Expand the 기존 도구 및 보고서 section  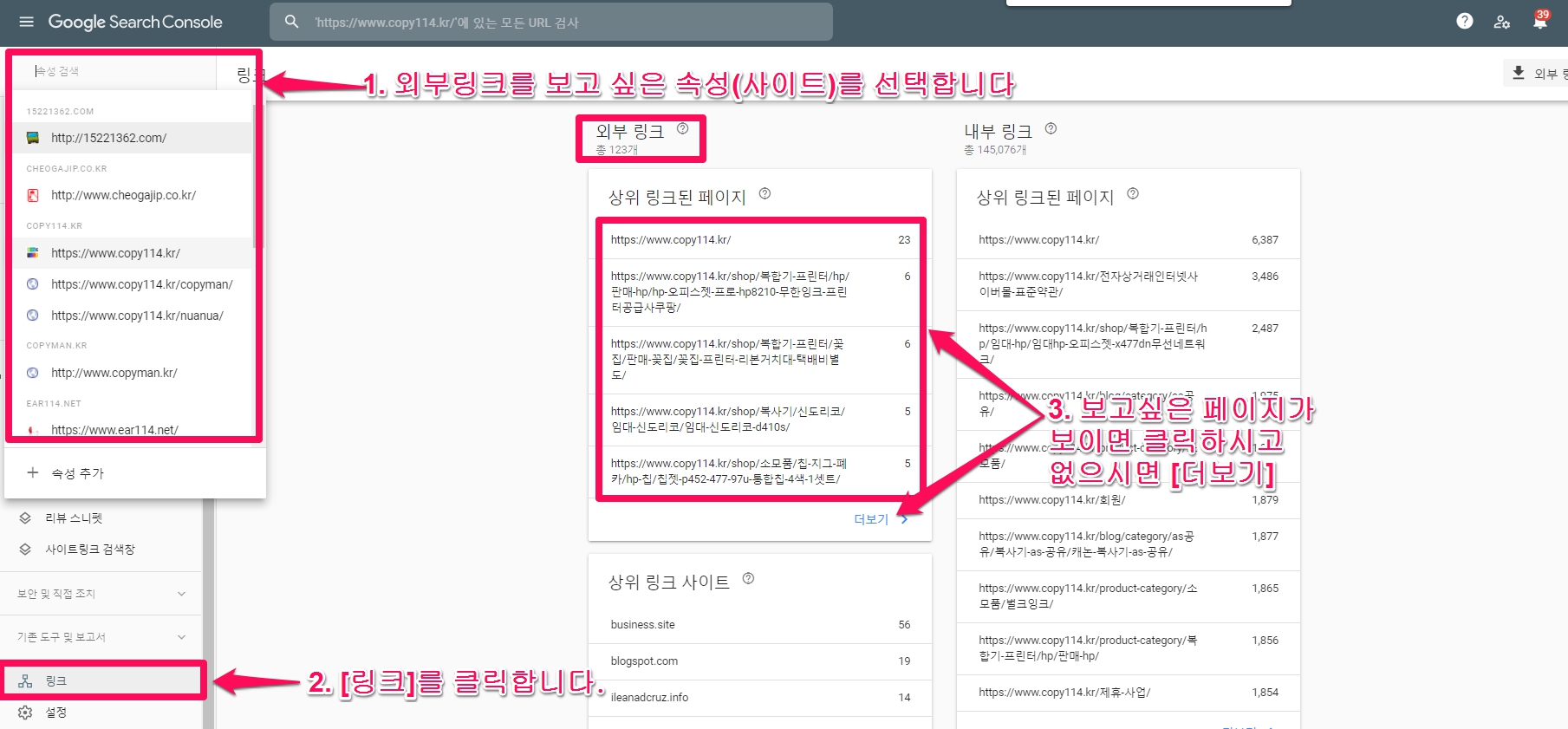(181, 637)
